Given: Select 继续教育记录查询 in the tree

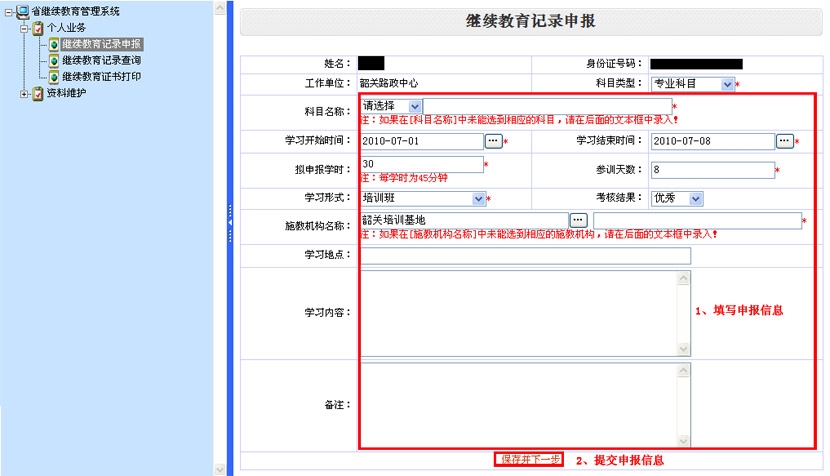Looking at the screenshot, I should (x=101, y=60).
